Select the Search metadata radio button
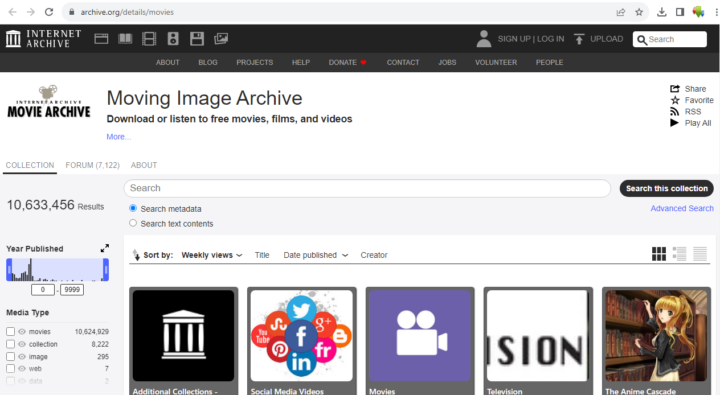 [x=133, y=208]
